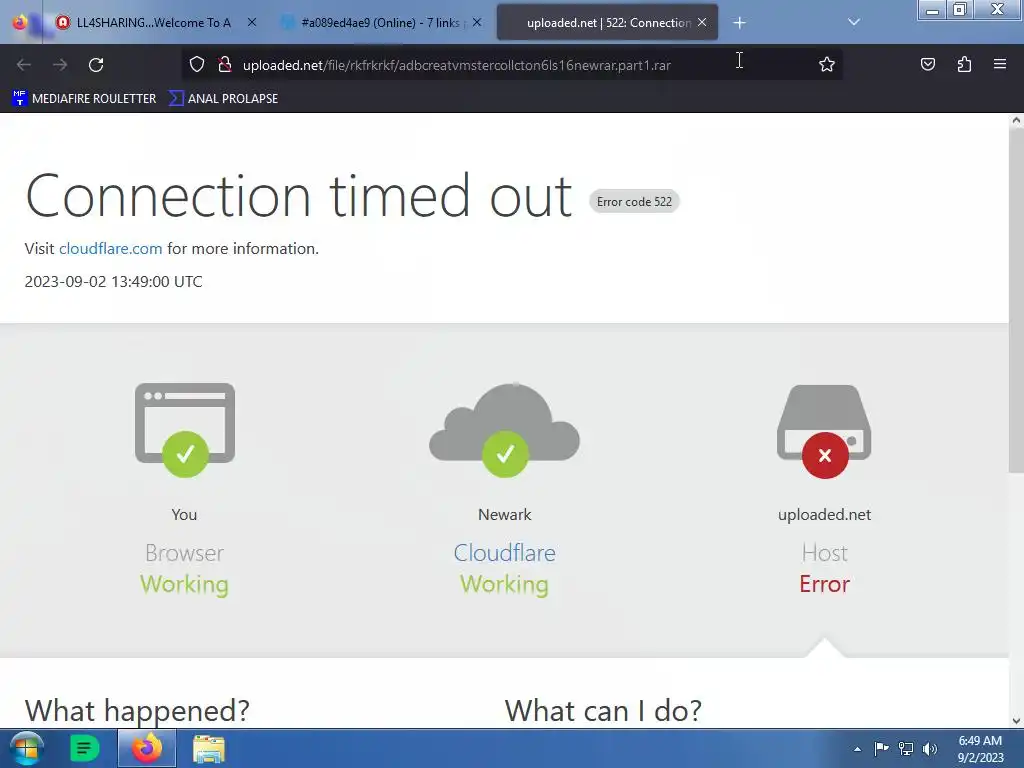Viewport: 1024px width, 768px height.
Task: View site connection lock info
Action: [225, 64]
